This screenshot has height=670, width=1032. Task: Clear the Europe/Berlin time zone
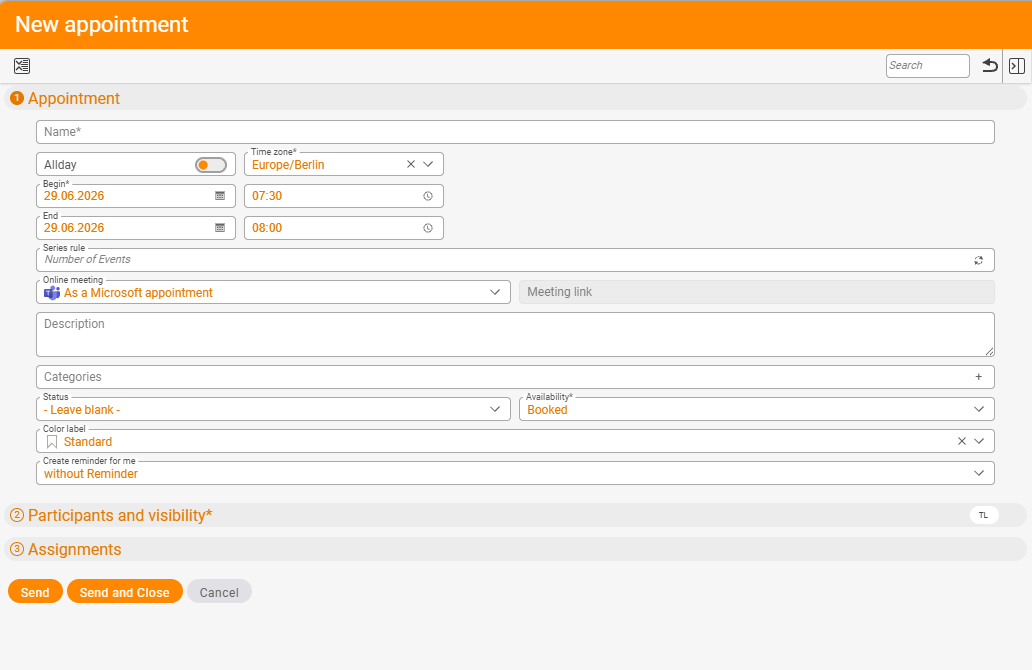click(411, 164)
